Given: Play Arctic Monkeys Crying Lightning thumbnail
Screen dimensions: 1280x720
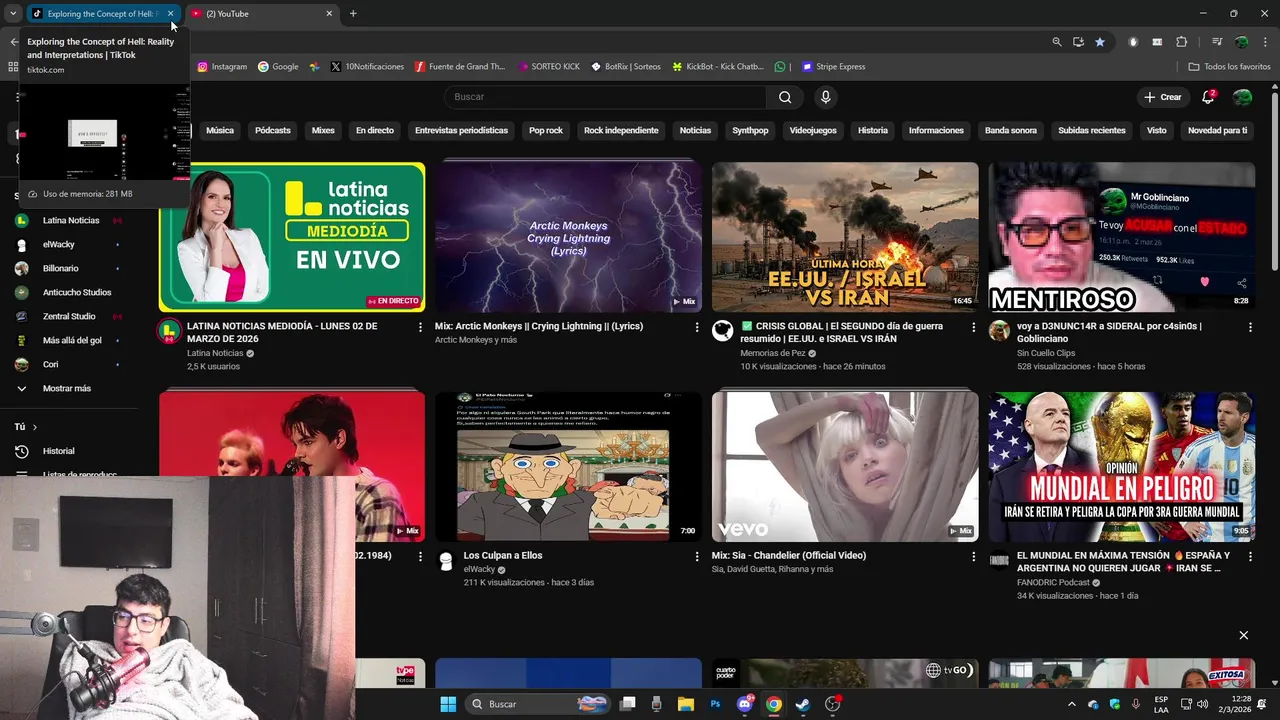Looking at the screenshot, I should 568,237.
